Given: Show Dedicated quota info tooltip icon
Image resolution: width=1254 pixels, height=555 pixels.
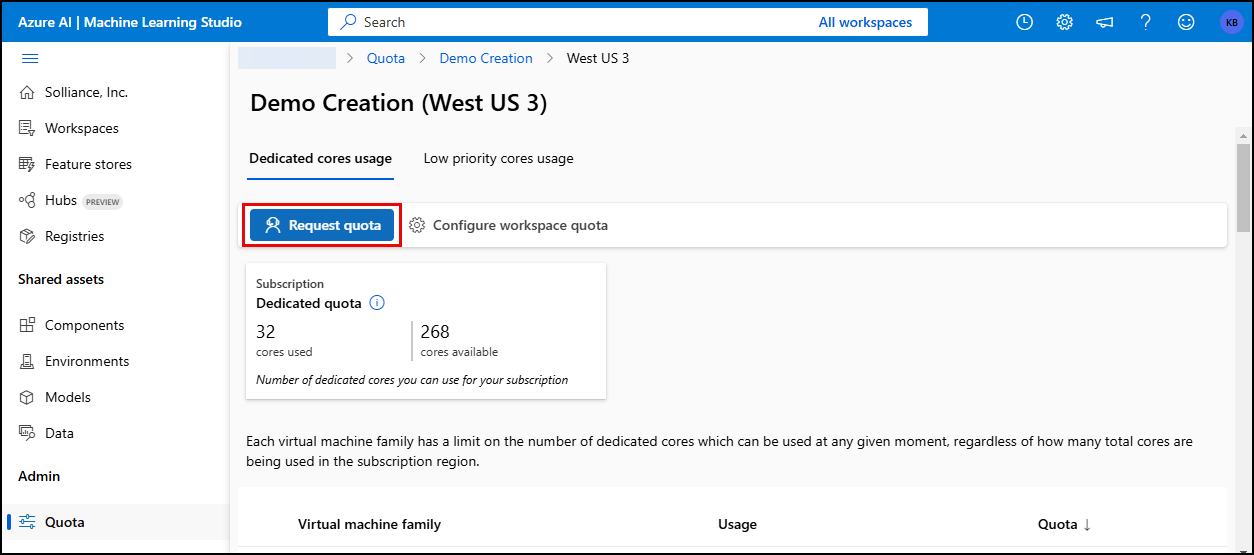Looking at the screenshot, I should (377, 303).
